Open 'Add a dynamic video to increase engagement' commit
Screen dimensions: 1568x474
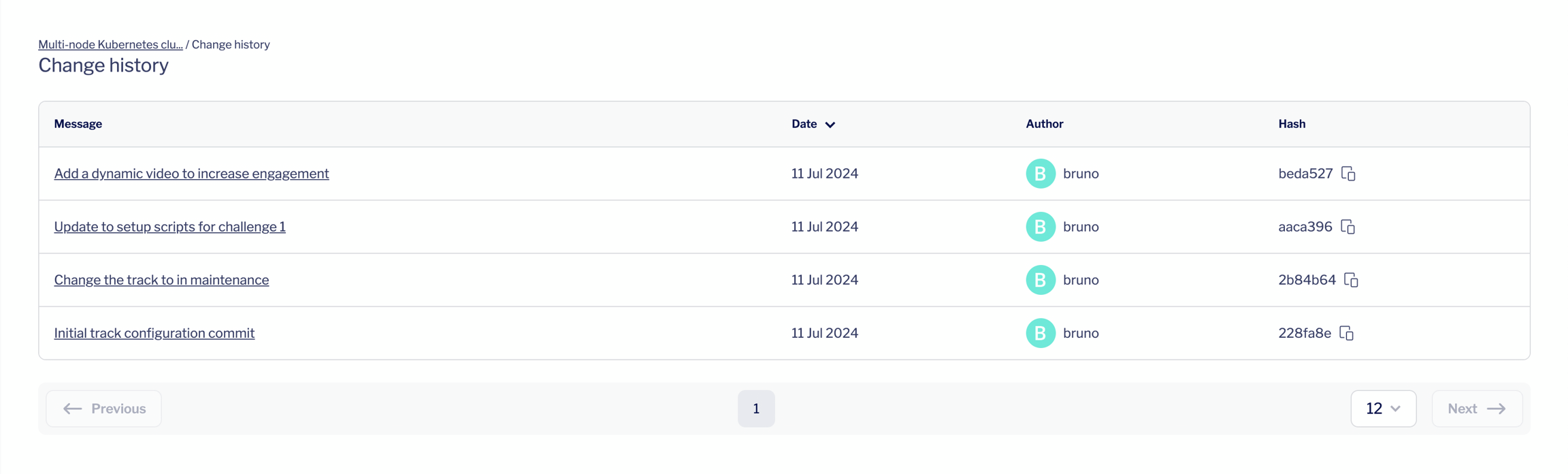[x=191, y=174]
